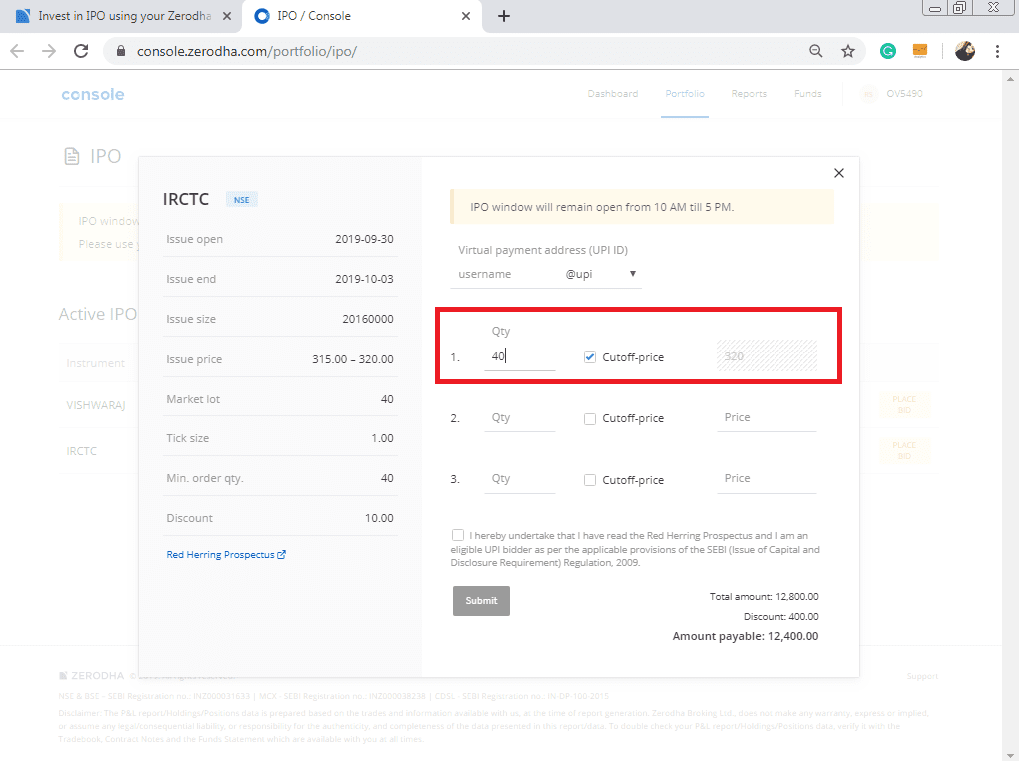The width and height of the screenshot is (1021, 761).
Task: Switch to Invest in IPO using Zerodha tab
Action: (120, 16)
